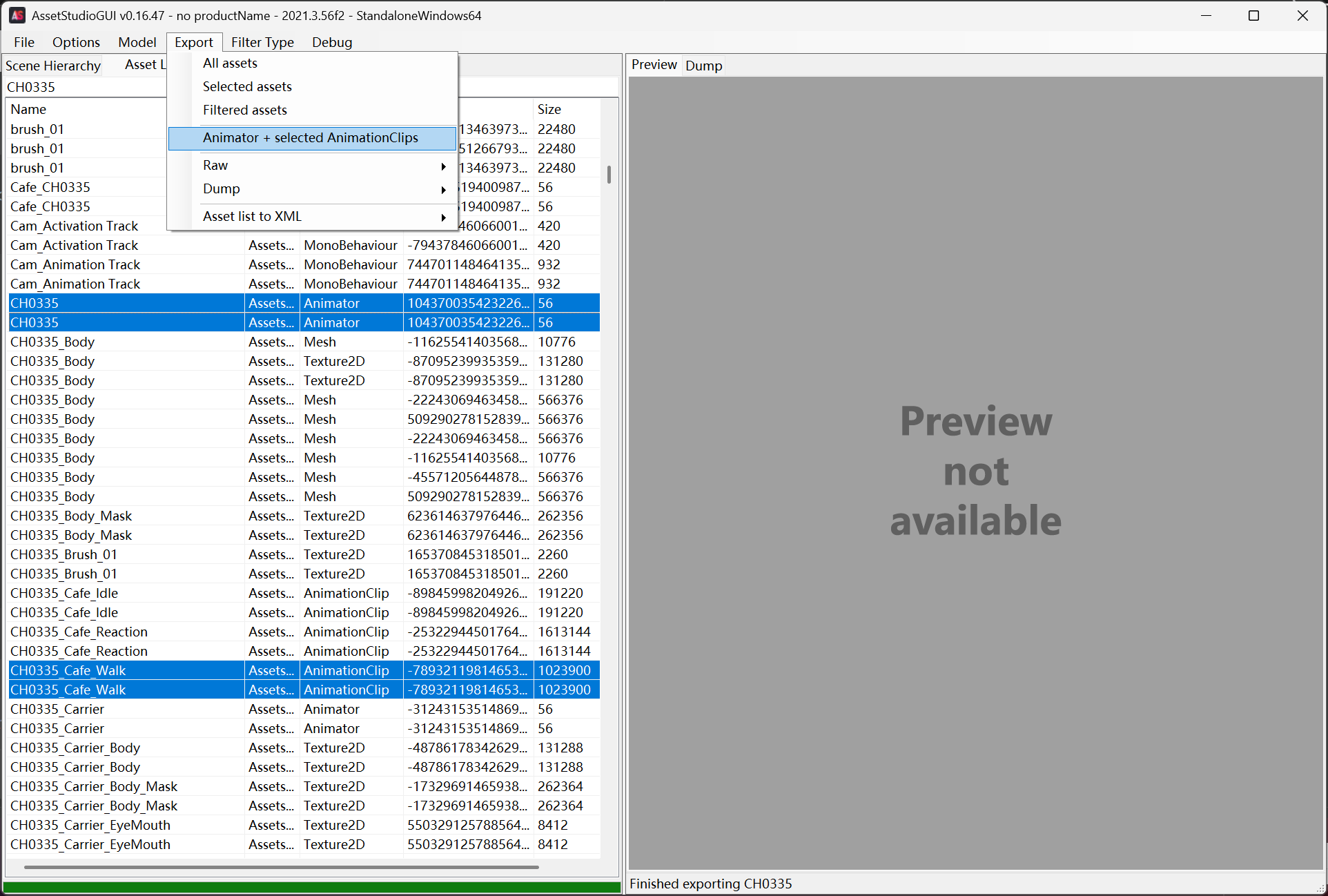The image size is (1328, 896).
Task: Click Selected assets in Export menu
Action: pyautogui.click(x=247, y=87)
